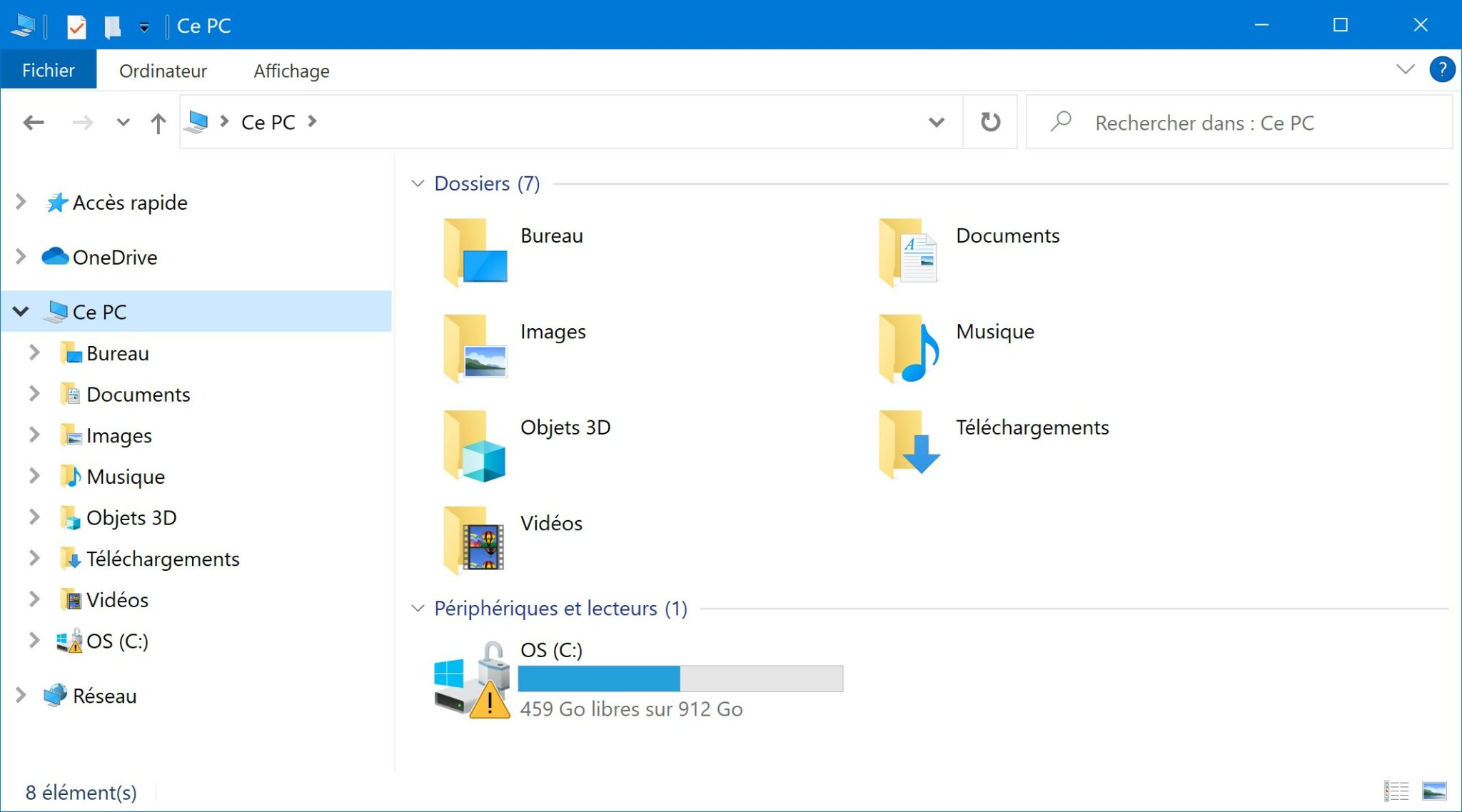The height and width of the screenshot is (812, 1462).
Task: Click the back navigation arrow
Action: point(34,122)
